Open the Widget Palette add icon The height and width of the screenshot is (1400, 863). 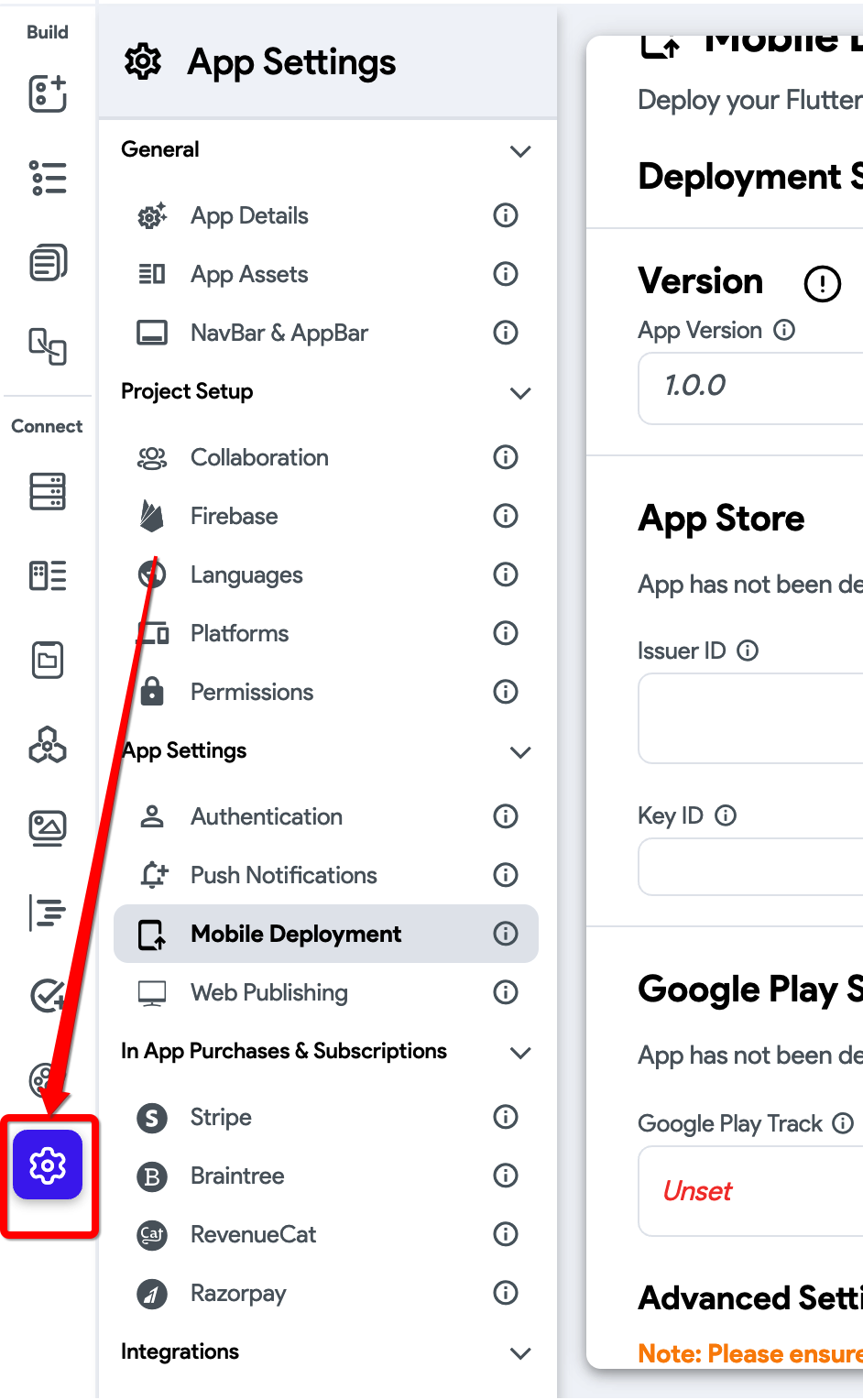click(48, 93)
